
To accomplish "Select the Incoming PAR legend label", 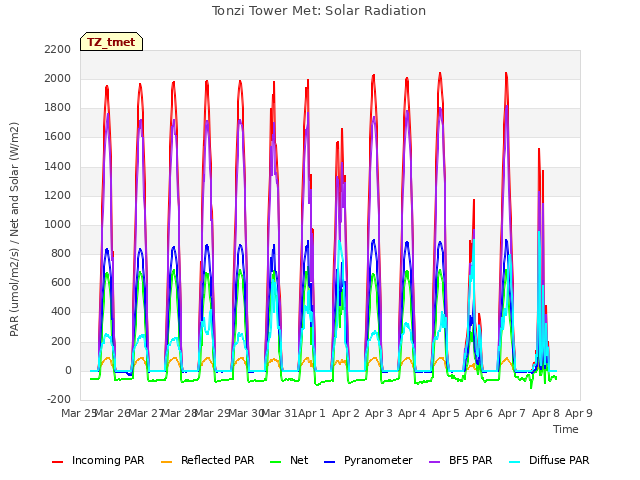I will 108,460.
